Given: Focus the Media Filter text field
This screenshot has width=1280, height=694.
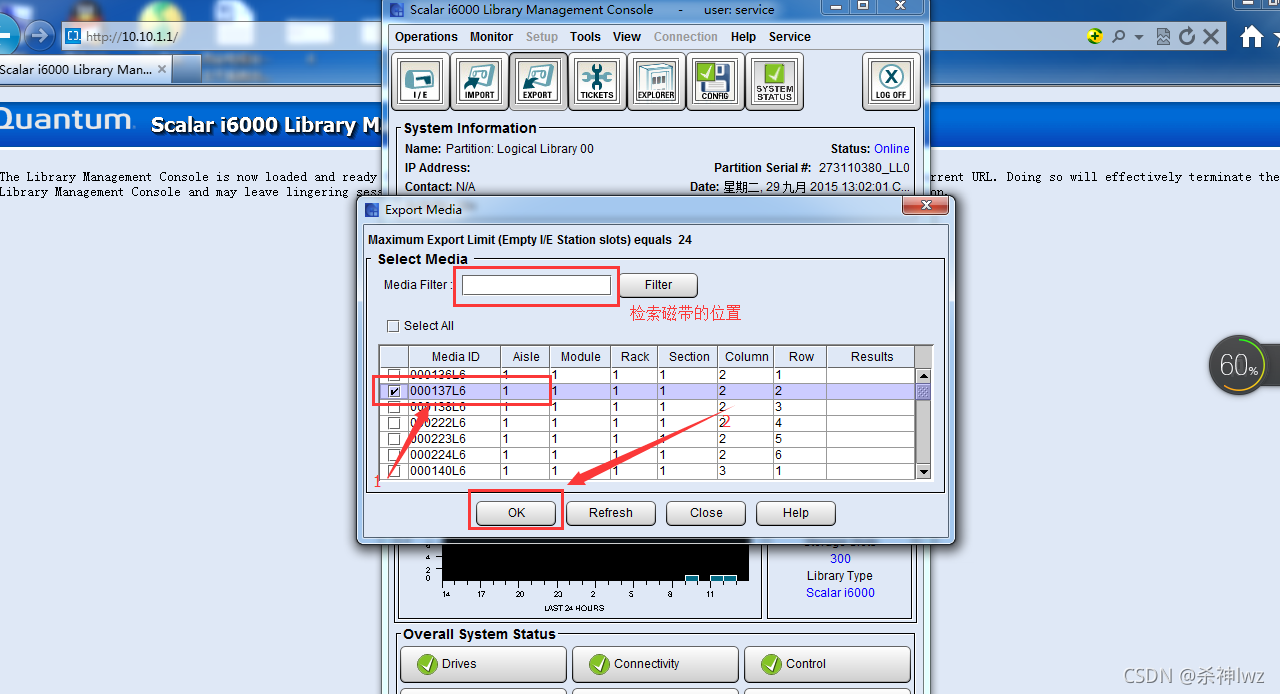Looking at the screenshot, I should pos(536,286).
